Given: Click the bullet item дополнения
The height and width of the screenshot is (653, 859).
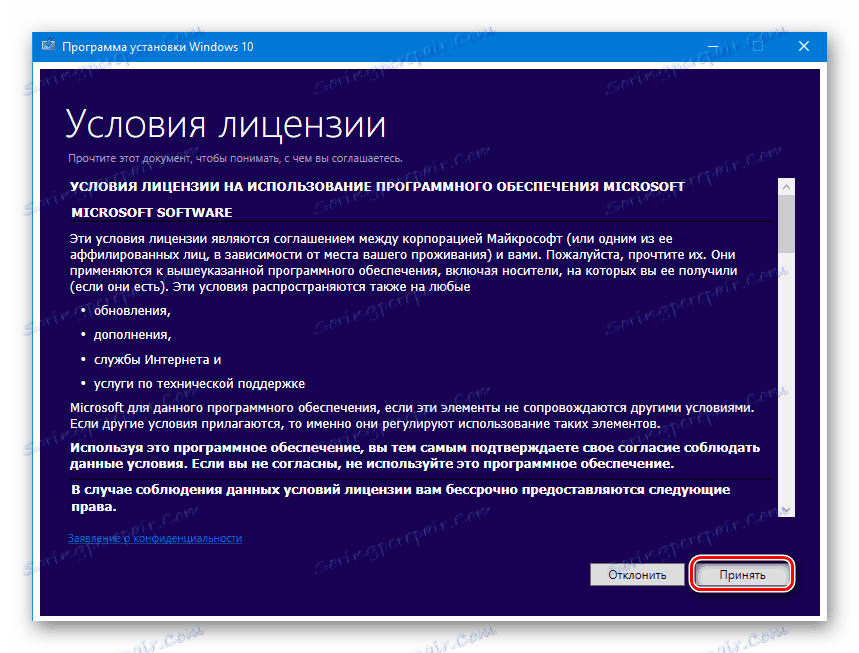Looking at the screenshot, I should click(x=132, y=335).
